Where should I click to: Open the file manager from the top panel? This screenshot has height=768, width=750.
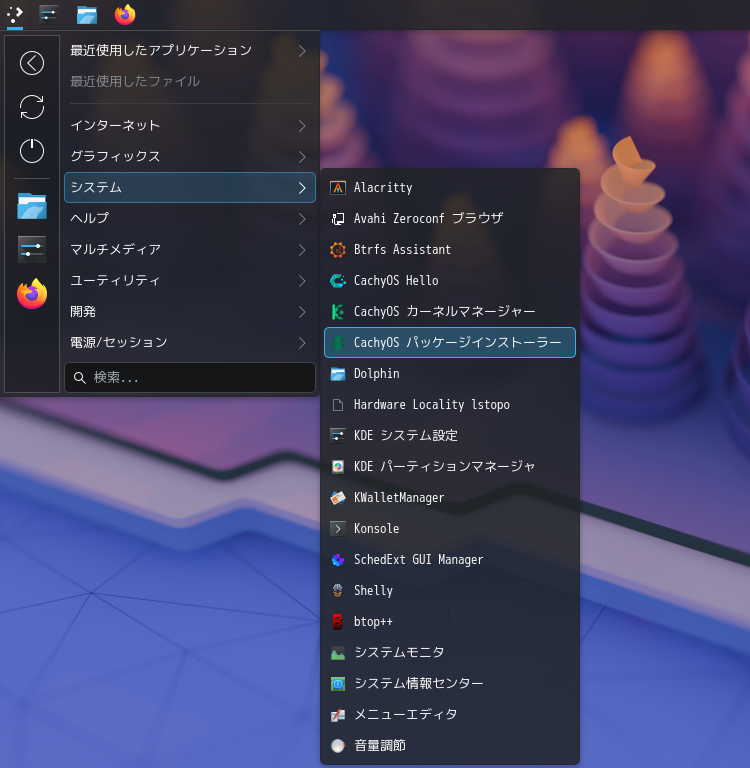click(x=87, y=14)
